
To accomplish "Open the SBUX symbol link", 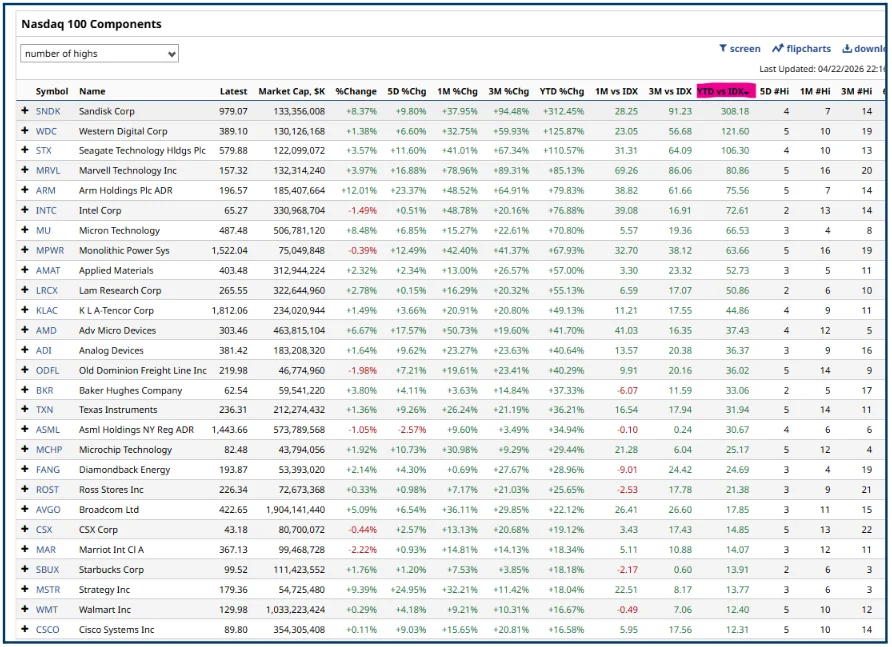I will point(47,570).
